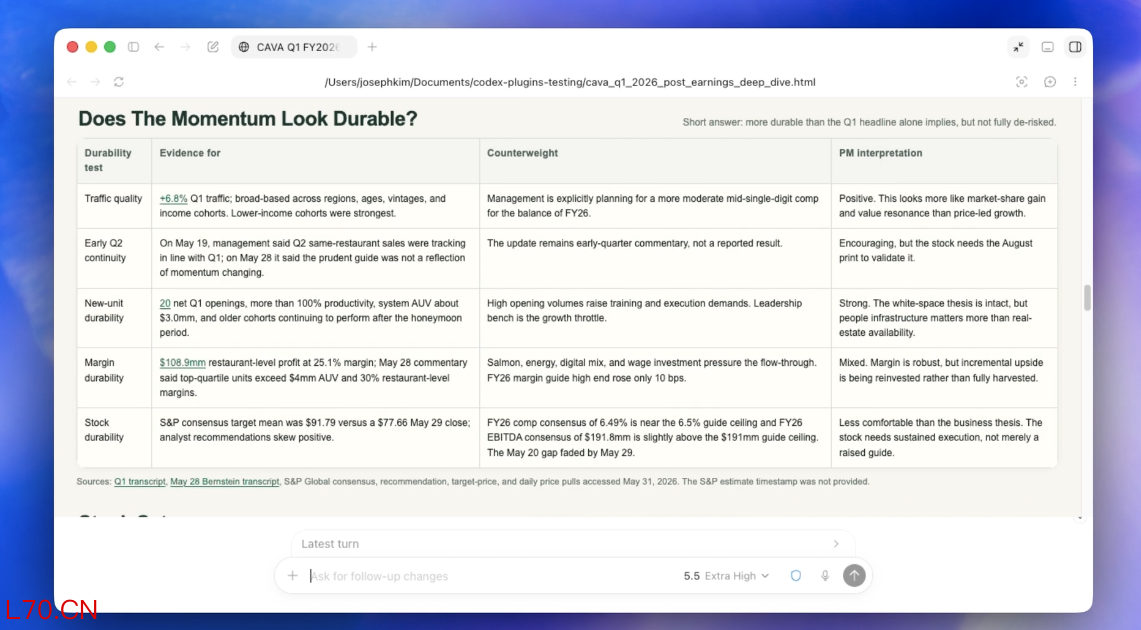Viewport: 1141px width, 630px height.
Task: Open a new tab with plus icon
Action: (x=372, y=47)
